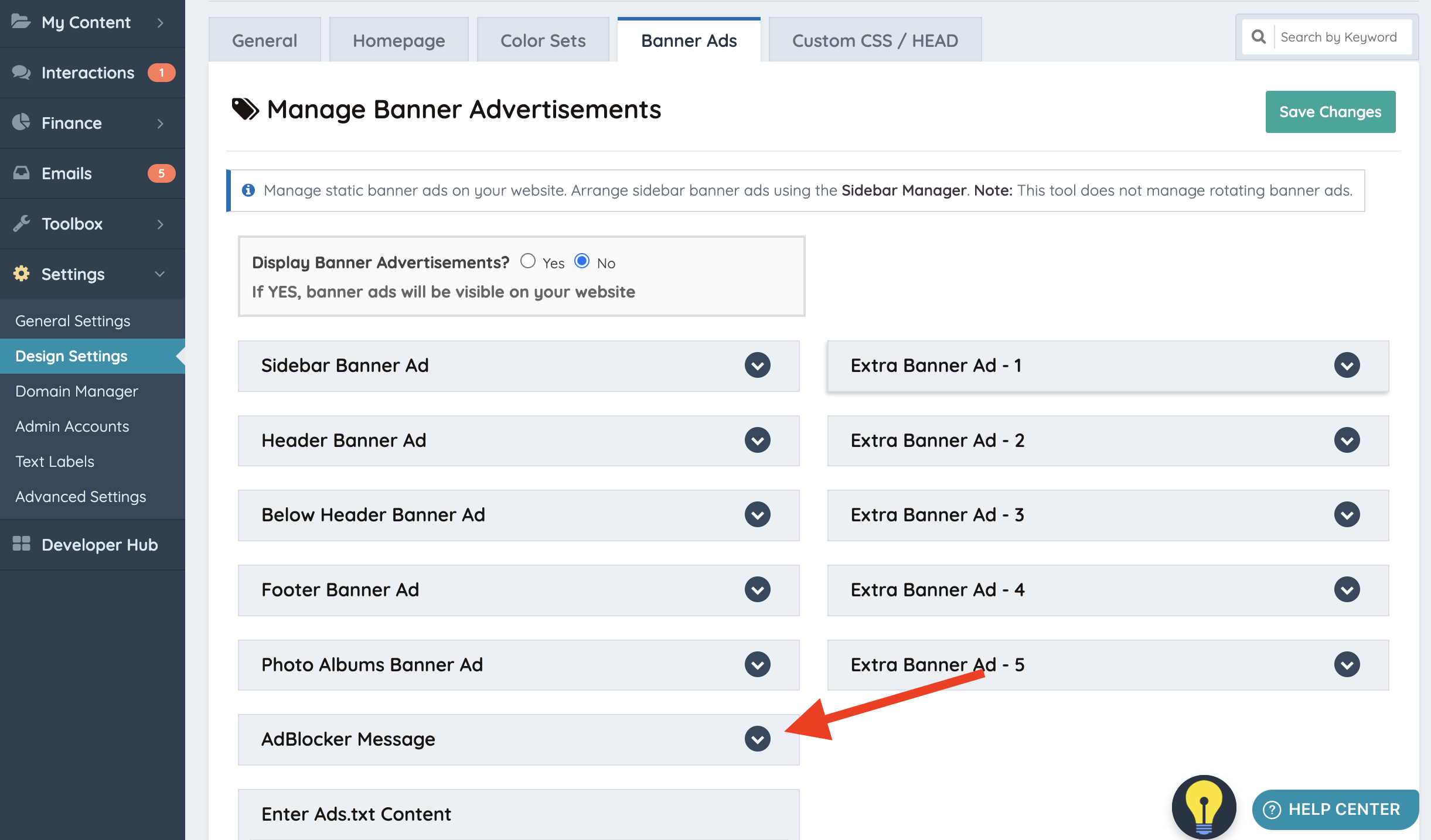Expand the Sidebar Banner Ad panel
Viewport: 1431px width, 840px height.
(757, 366)
